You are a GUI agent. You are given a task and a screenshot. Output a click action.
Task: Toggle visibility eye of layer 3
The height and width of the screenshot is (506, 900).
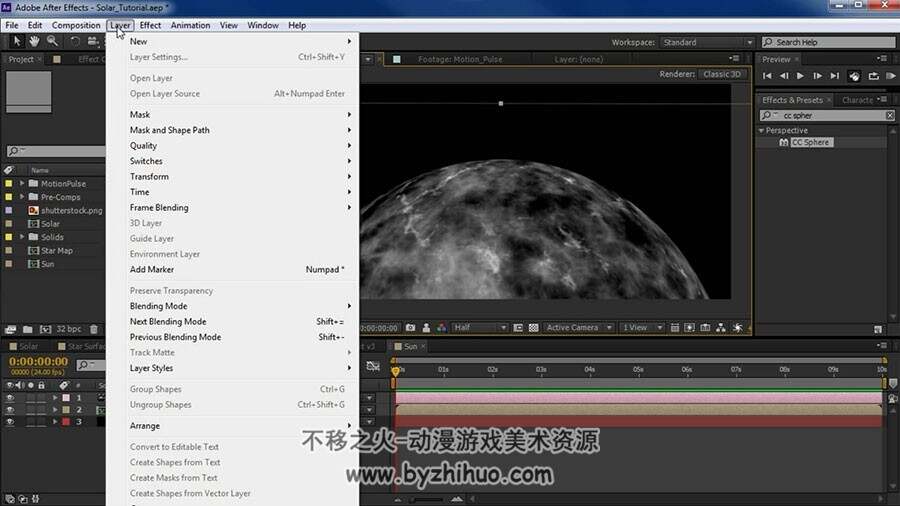click(10, 422)
